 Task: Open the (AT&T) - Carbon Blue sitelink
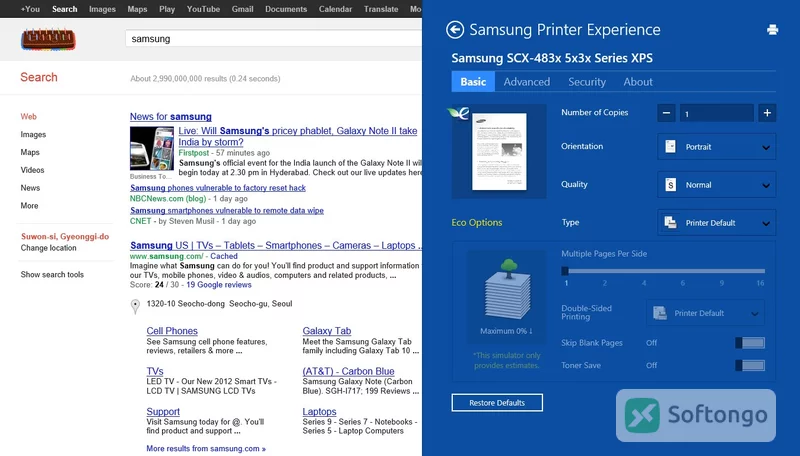(348, 371)
